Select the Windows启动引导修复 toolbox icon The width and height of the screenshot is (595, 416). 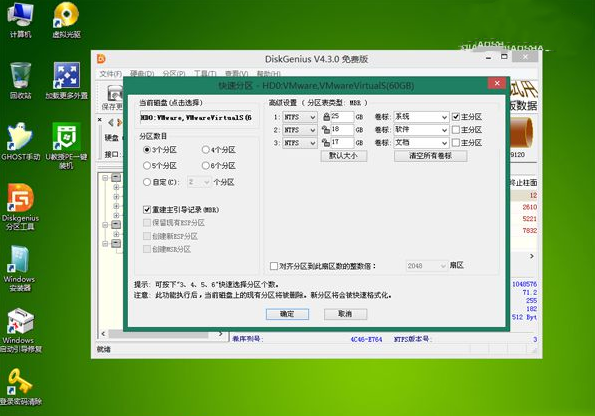click(20, 330)
